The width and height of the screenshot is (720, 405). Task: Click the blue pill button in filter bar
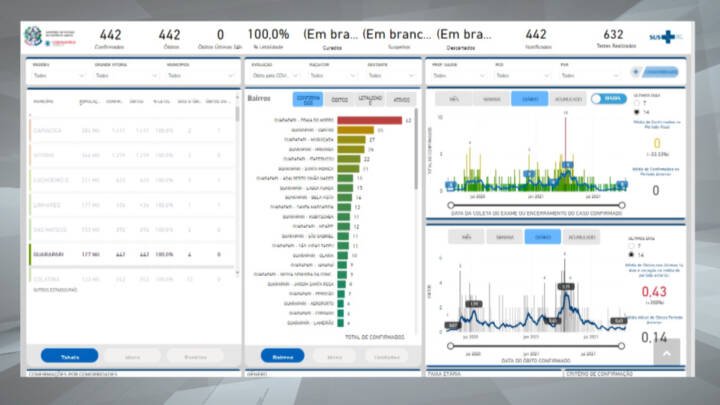(x=660, y=72)
